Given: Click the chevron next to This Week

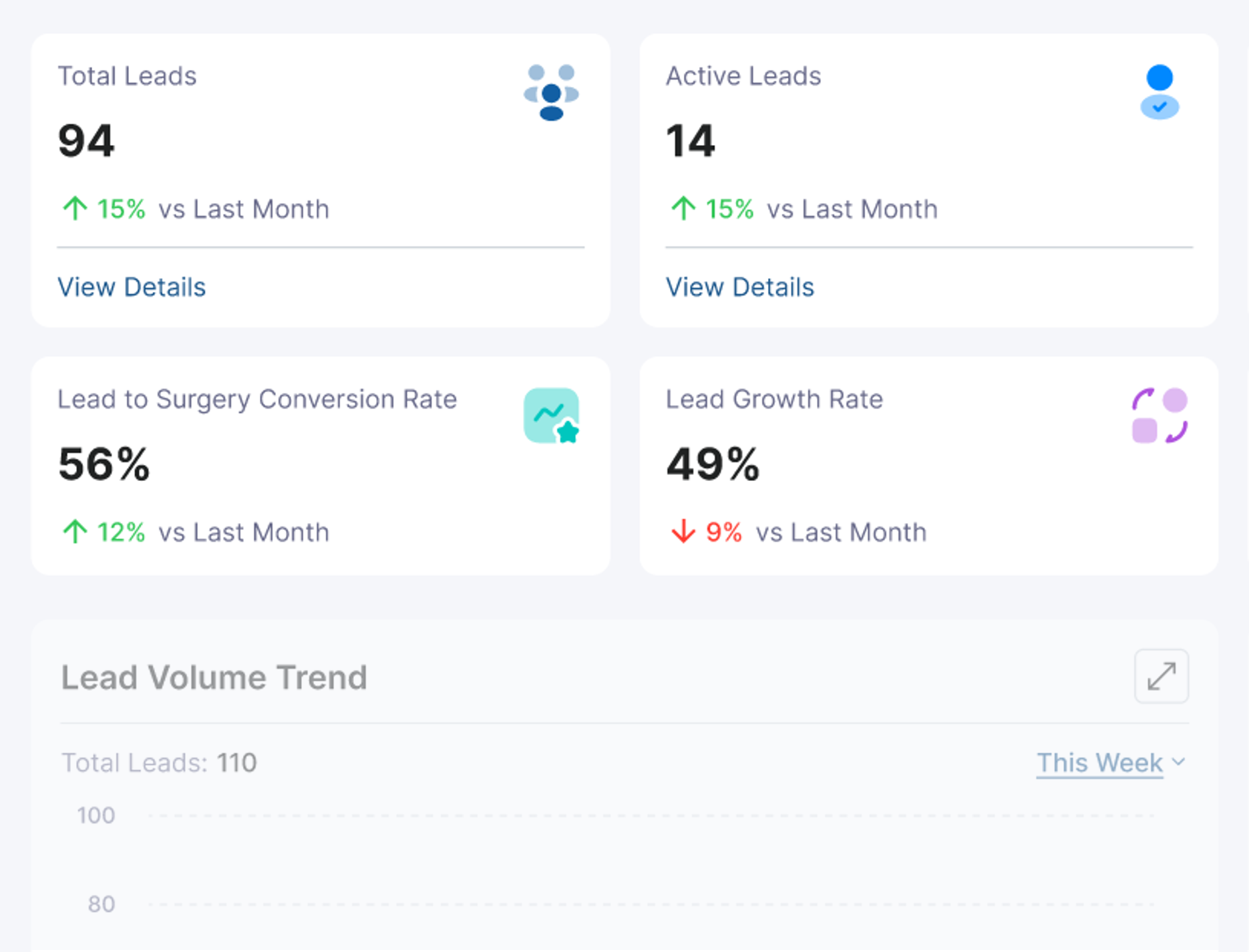Looking at the screenshot, I should pyautogui.click(x=1179, y=762).
